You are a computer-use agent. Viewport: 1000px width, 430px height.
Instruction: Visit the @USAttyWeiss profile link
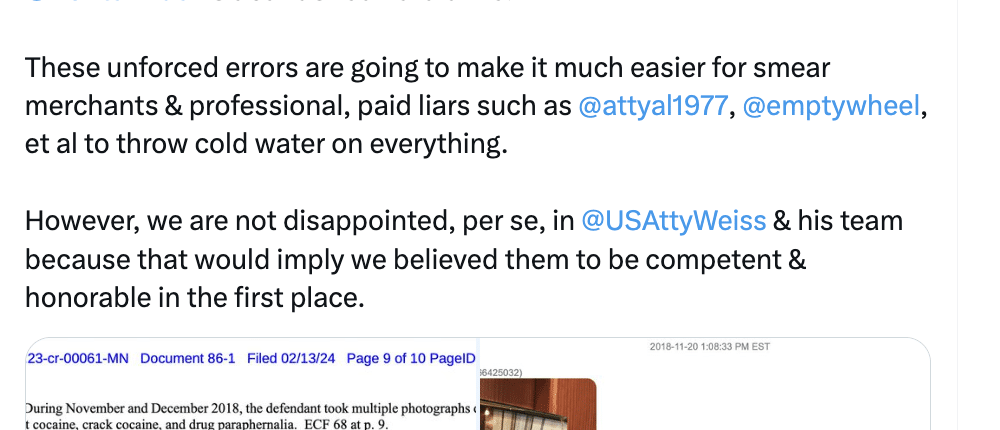point(673,220)
